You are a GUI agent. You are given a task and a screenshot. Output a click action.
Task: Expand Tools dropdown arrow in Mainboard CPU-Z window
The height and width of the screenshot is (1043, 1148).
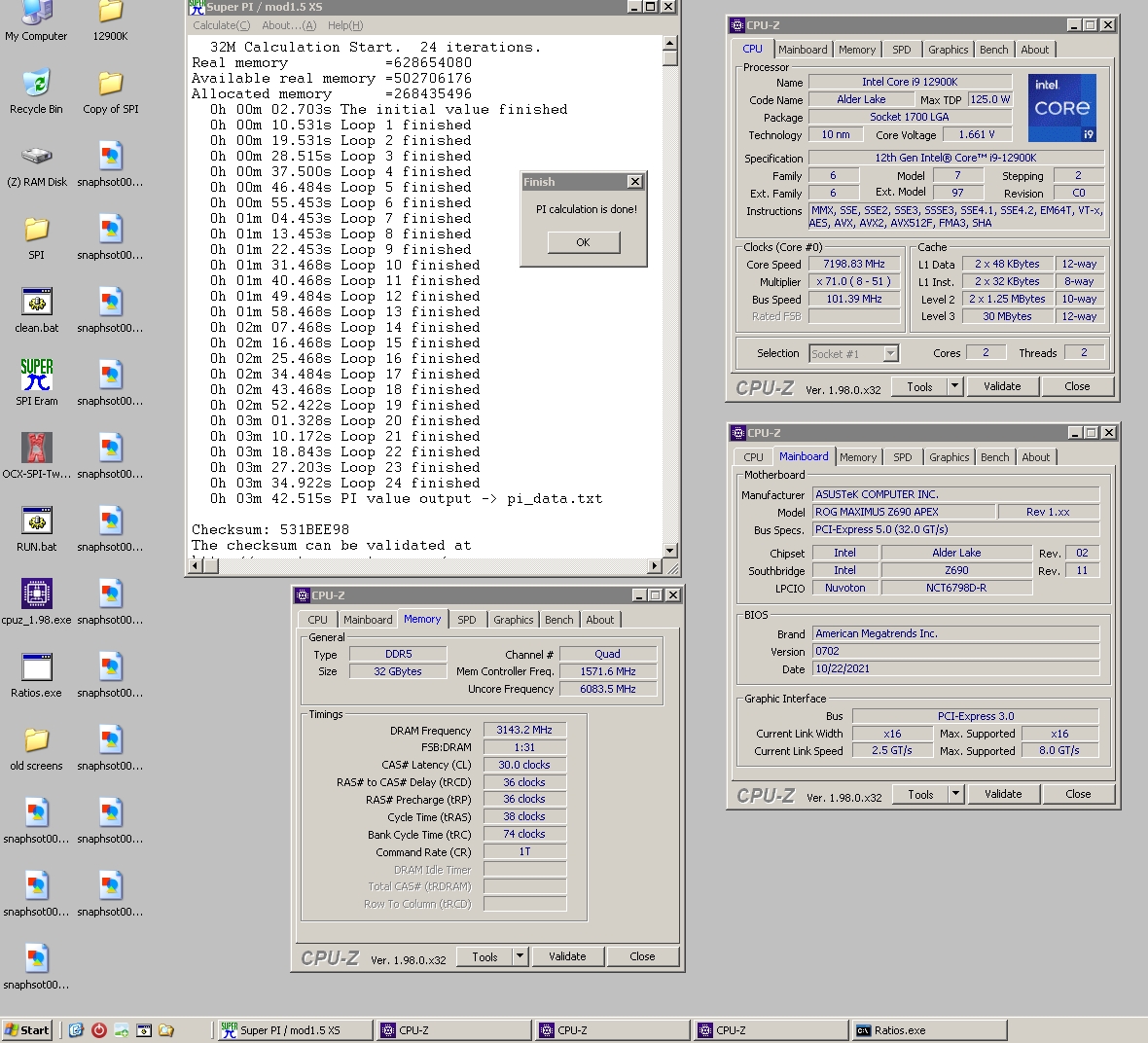coord(955,794)
